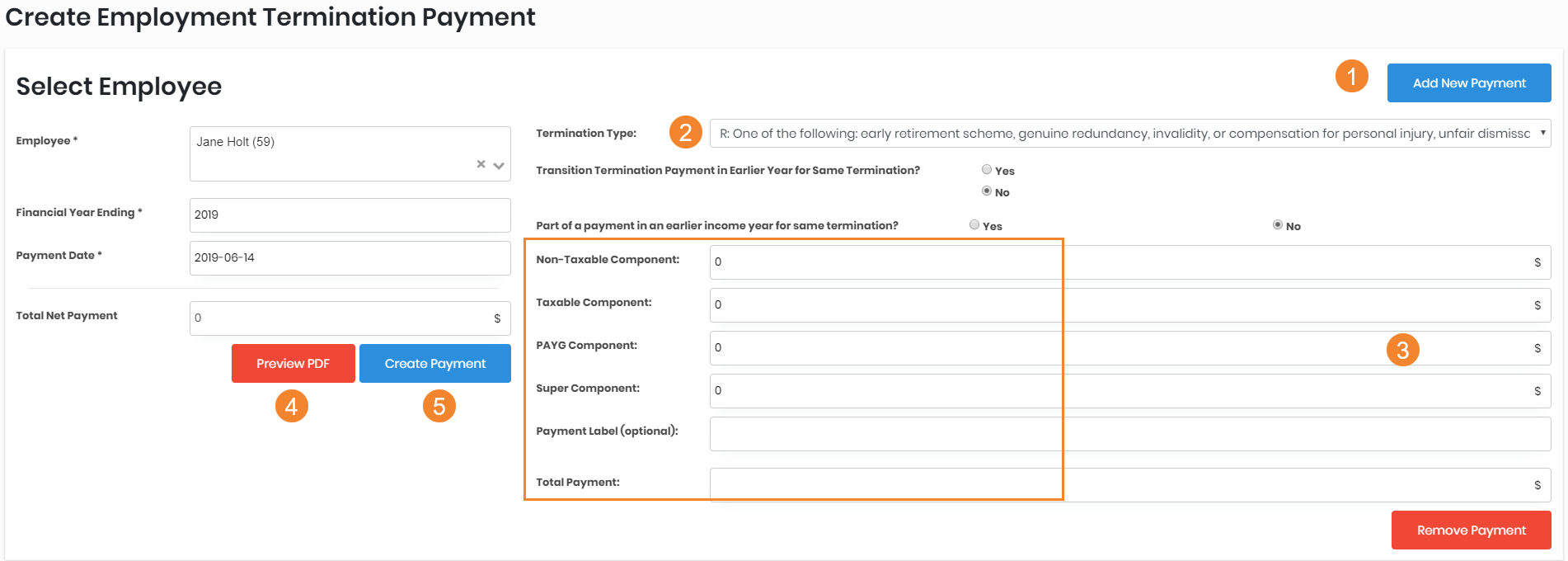This screenshot has width=1568, height=561.
Task: Click the Payment Label optional field
Action: click(1129, 434)
